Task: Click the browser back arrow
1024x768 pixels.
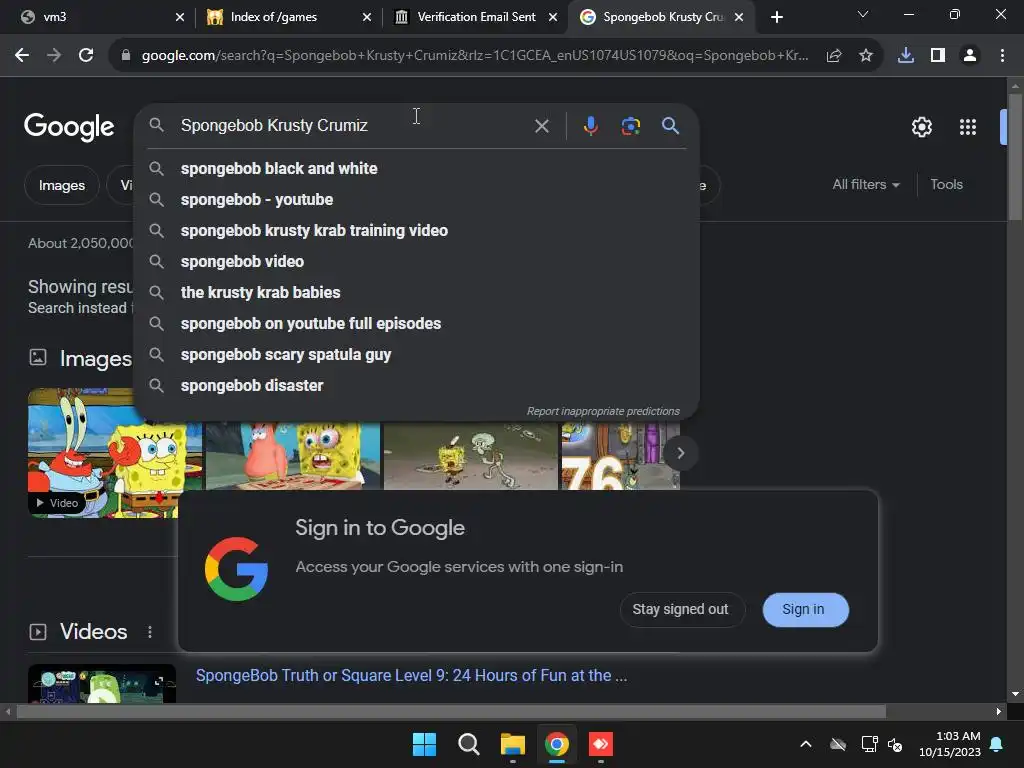Action: (22, 56)
